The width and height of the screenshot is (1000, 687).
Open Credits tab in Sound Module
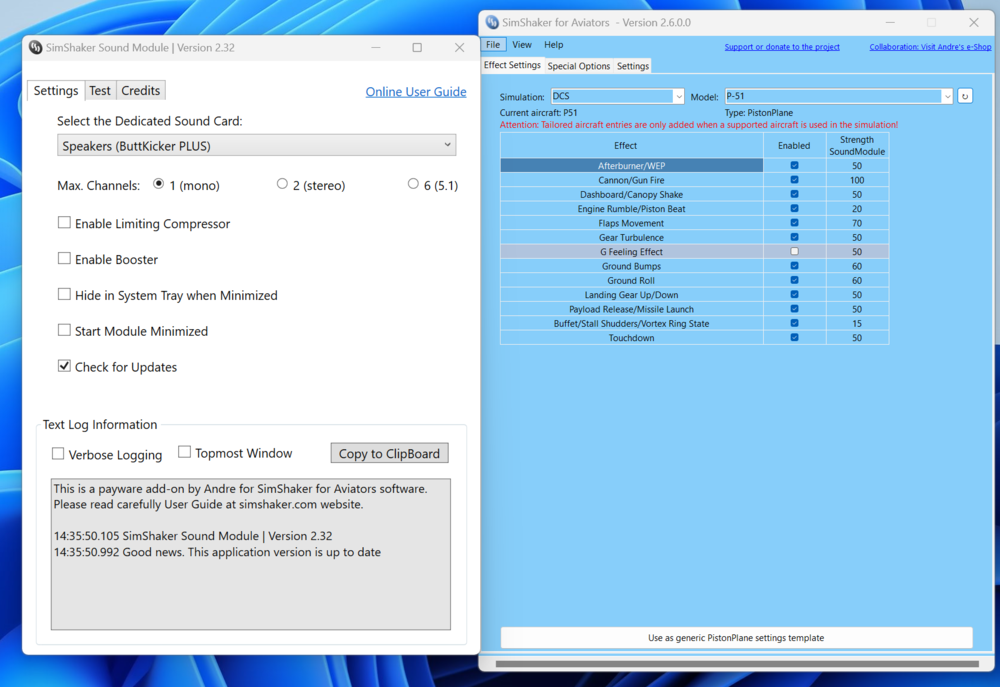coord(140,91)
